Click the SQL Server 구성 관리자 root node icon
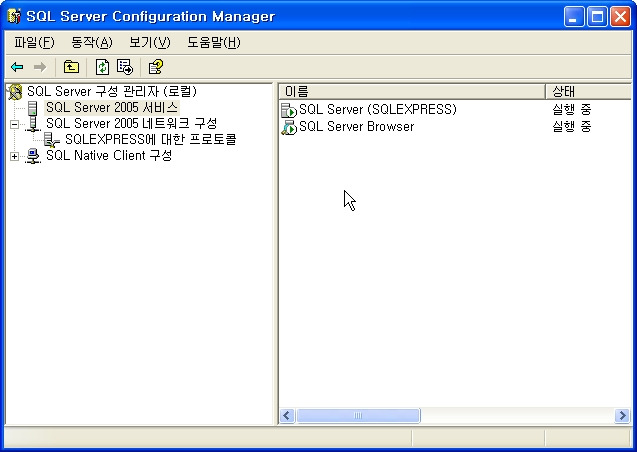Screen dimensions: 637x452 pyautogui.click(x=15, y=92)
